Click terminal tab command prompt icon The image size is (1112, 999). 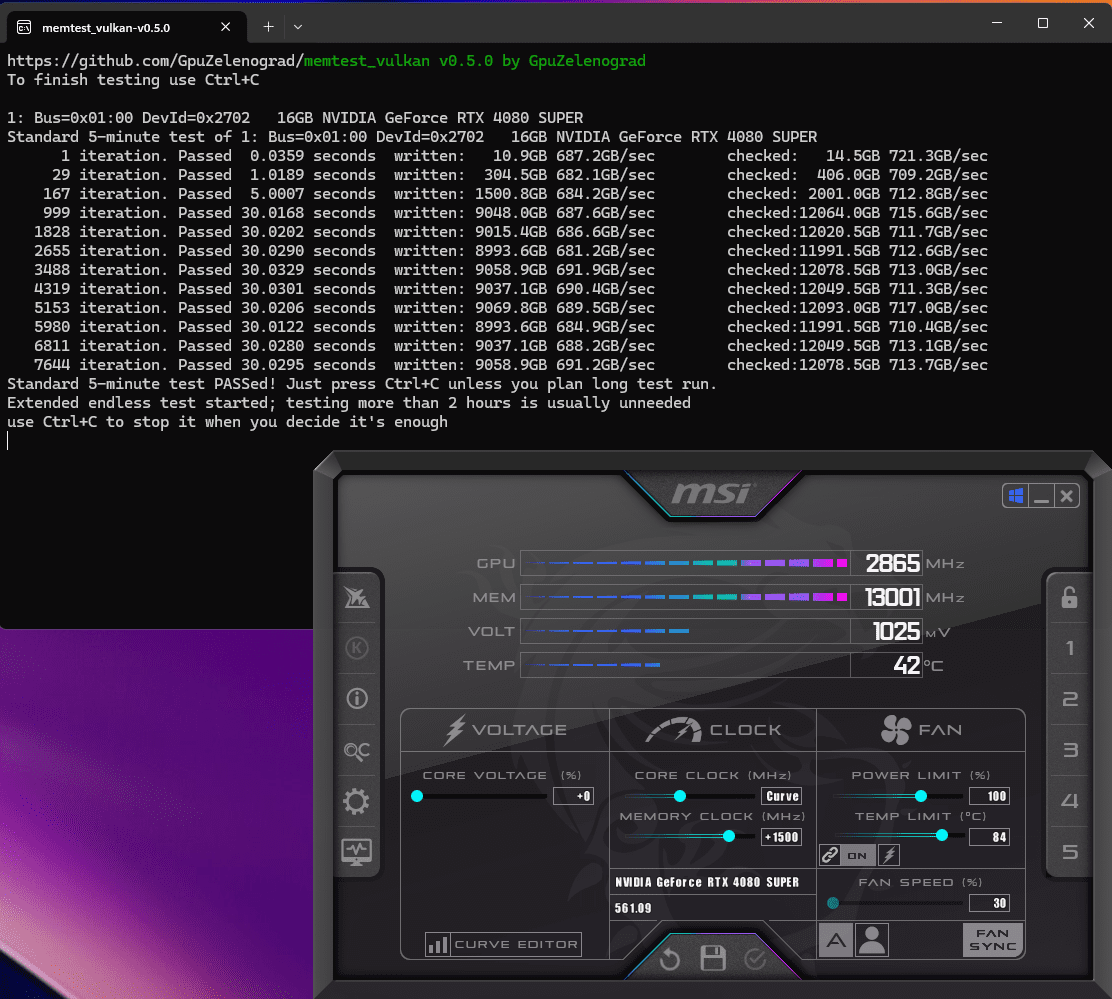(x=24, y=28)
